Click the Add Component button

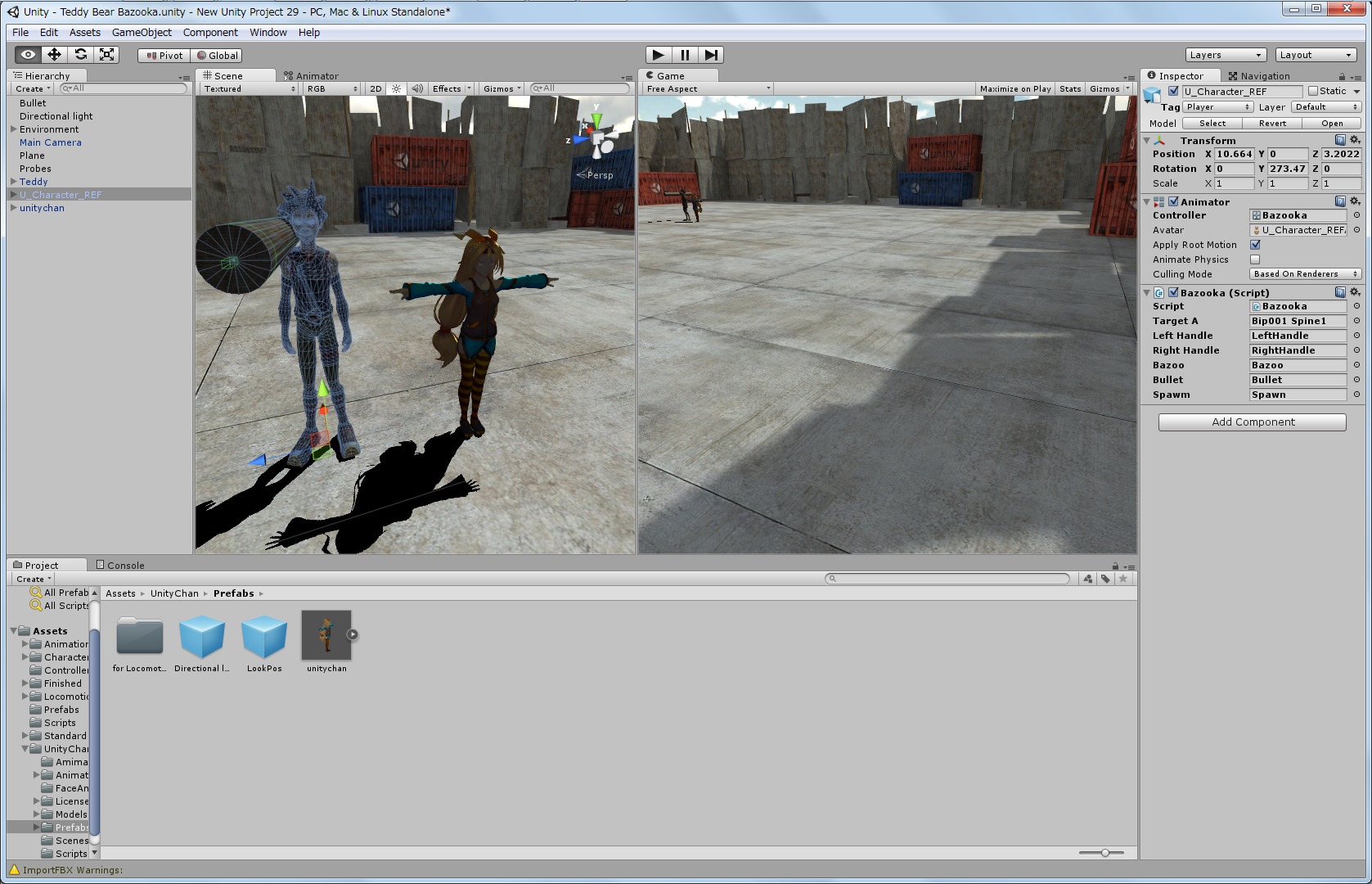click(x=1252, y=422)
